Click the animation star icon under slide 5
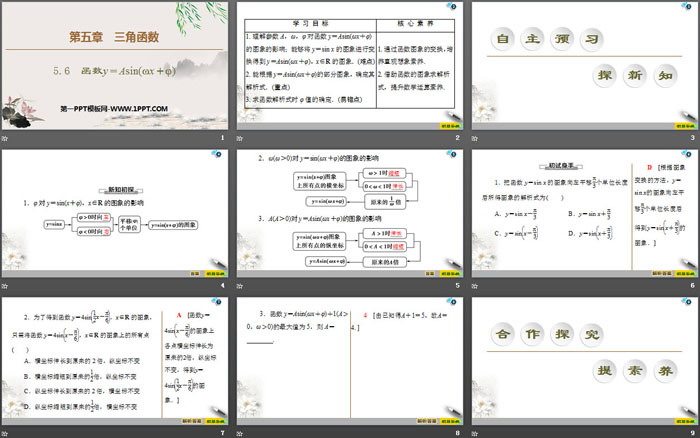This screenshot has width=700, height=438. (240, 285)
